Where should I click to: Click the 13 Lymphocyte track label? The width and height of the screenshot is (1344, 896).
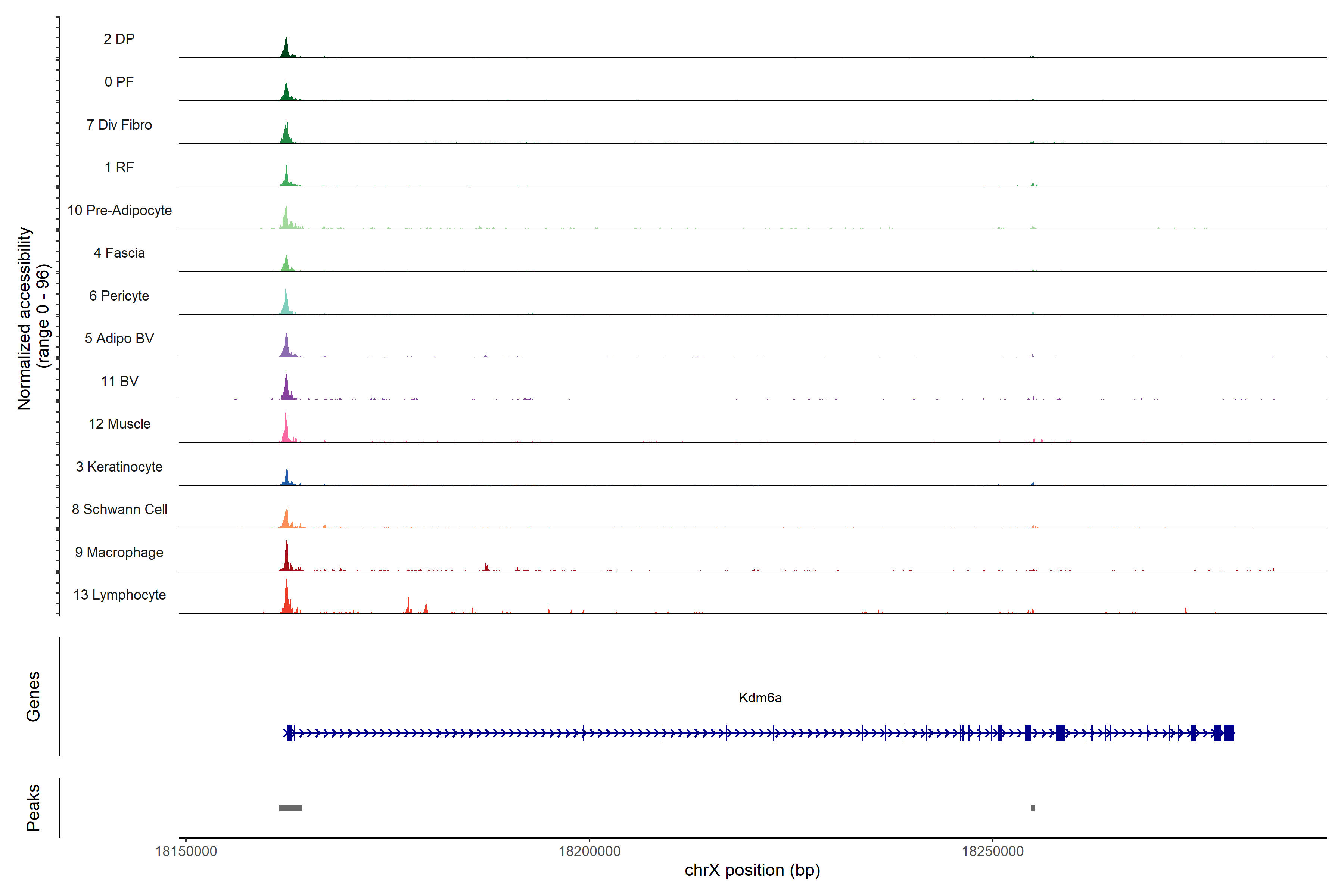point(119,595)
